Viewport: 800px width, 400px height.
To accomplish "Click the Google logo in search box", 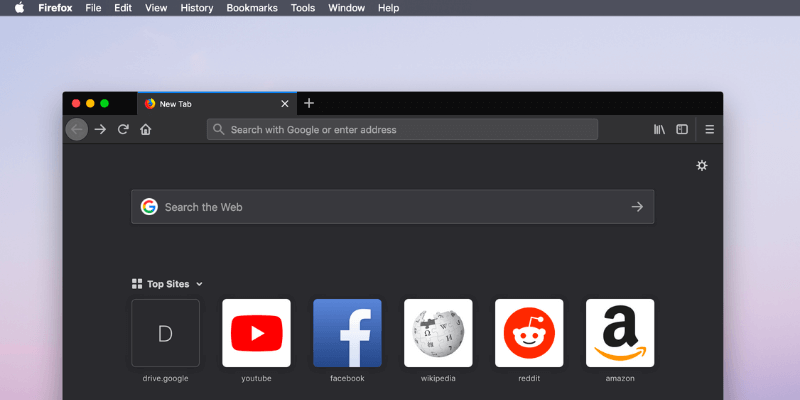I will point(149,207).
